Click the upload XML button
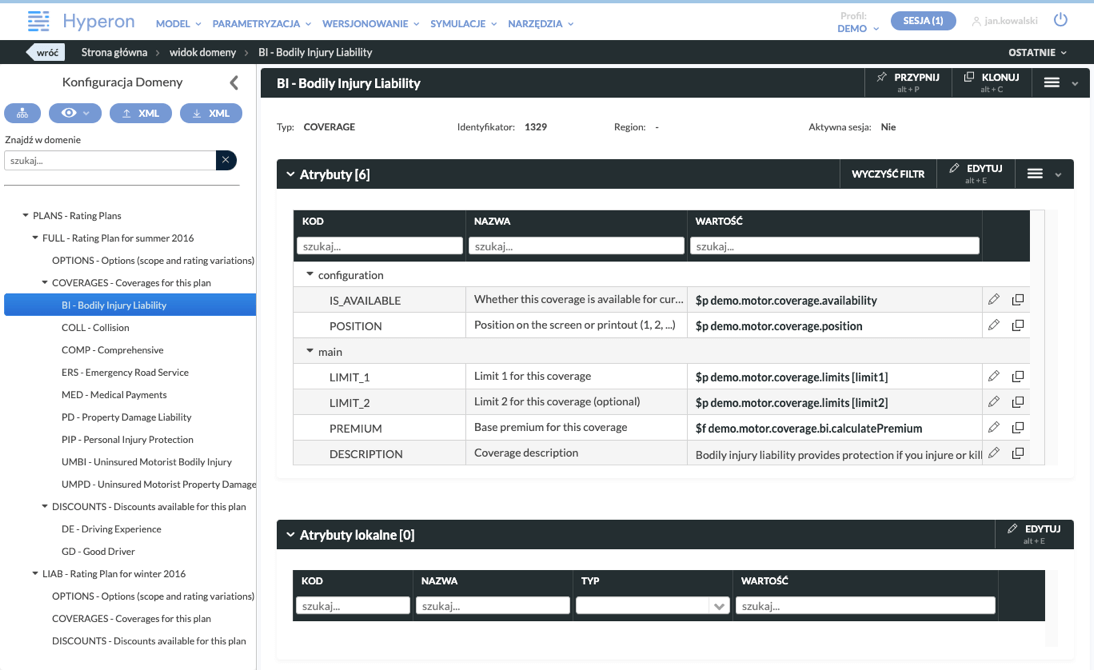The height and width of the screenshot is (670, 1094). (141, 113)
